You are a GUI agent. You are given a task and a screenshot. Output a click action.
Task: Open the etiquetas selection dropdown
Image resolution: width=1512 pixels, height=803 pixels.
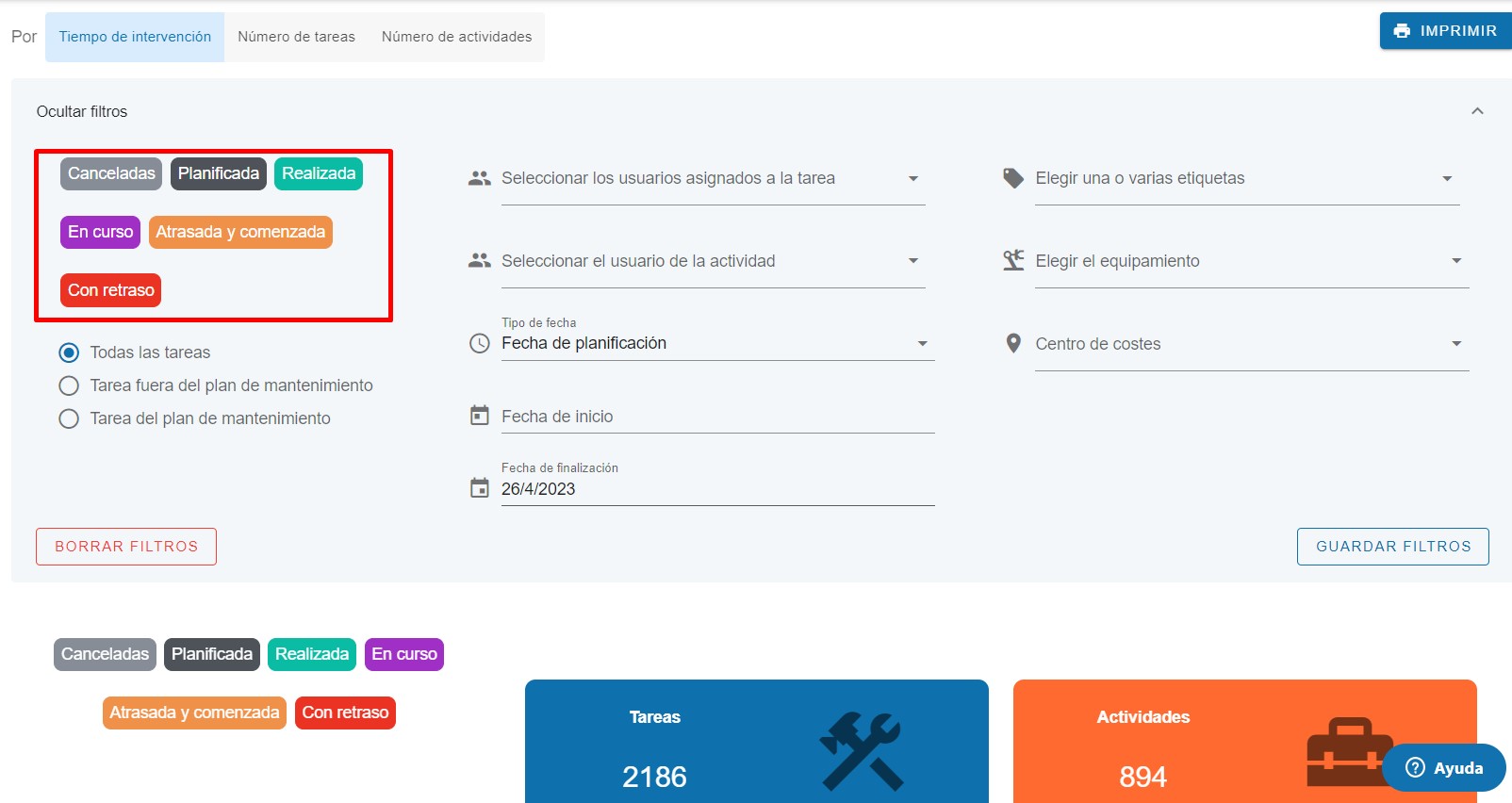pos(1247,178)
